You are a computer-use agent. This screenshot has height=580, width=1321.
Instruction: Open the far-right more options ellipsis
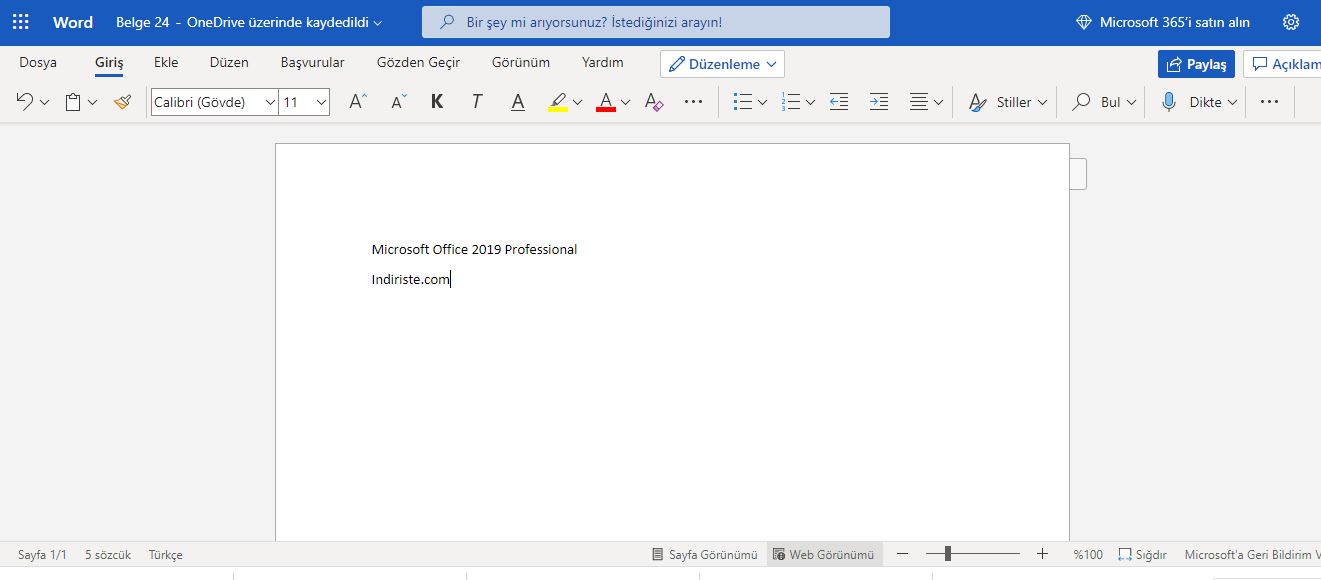click(1270, 102)
